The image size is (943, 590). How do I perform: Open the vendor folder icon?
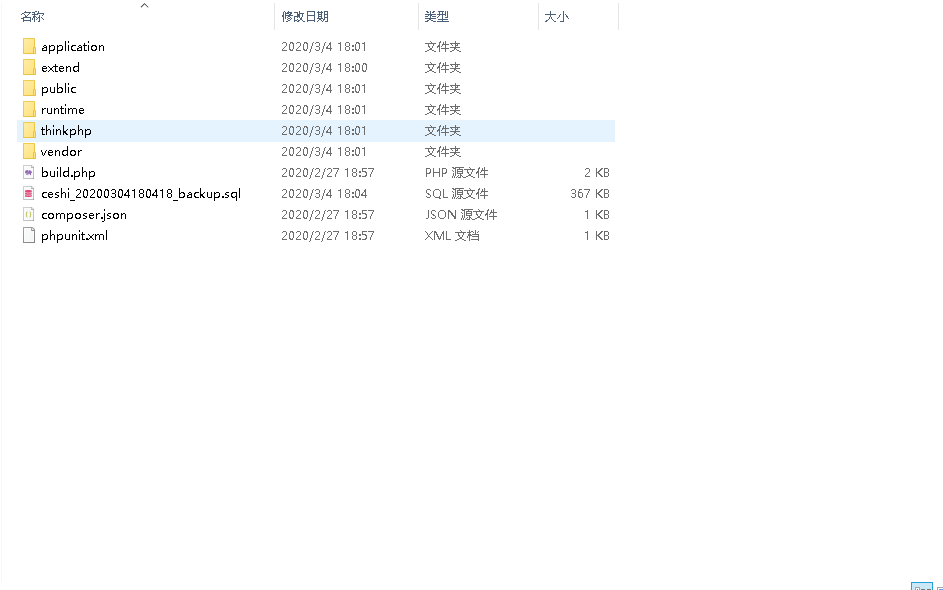point(28,151)
